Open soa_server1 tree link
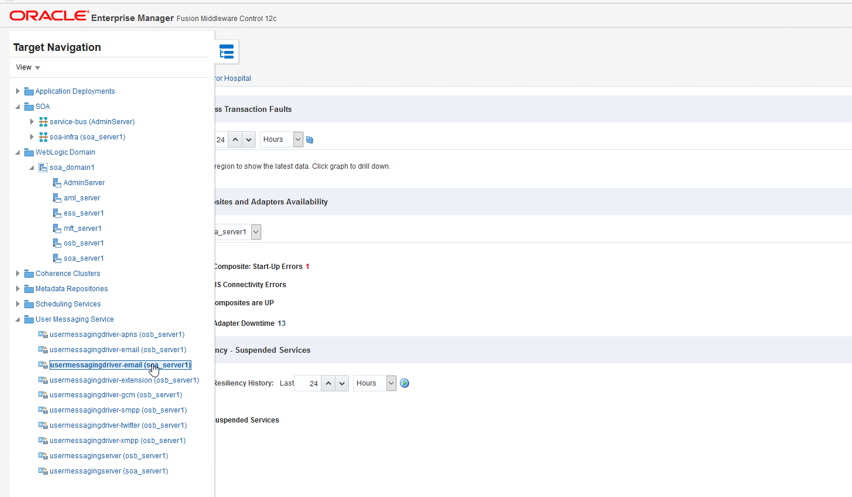This screenshot has width=852, height=497. (84, 258)
